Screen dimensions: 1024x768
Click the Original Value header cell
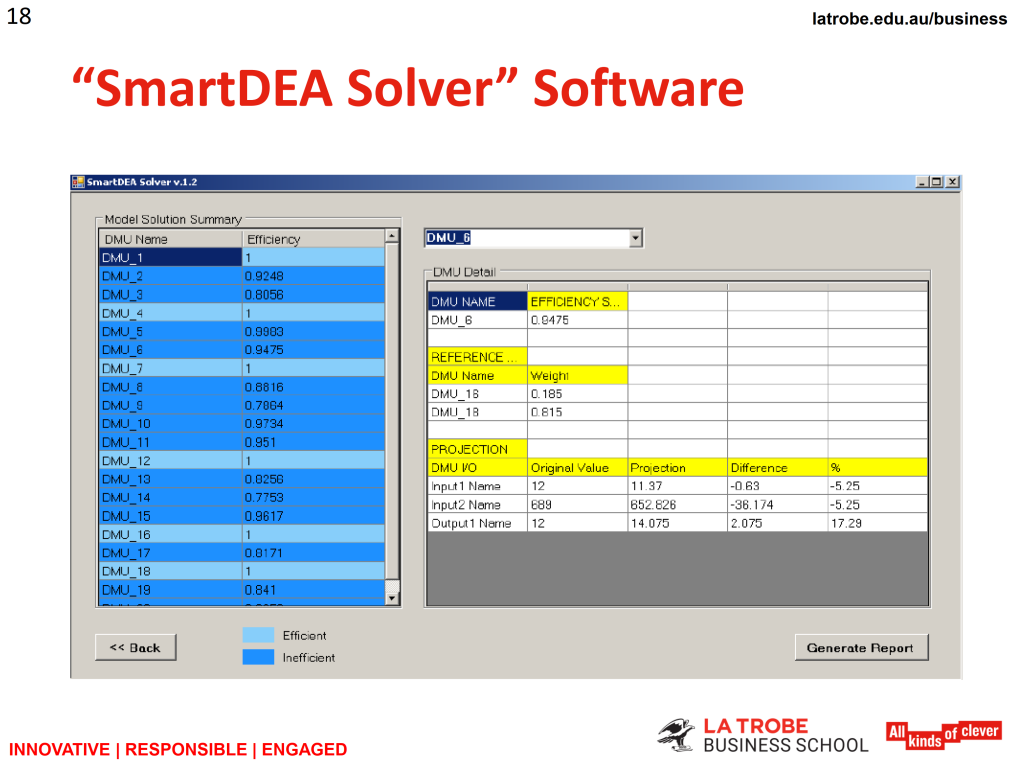pyautogui.click(x=577, y=468)
